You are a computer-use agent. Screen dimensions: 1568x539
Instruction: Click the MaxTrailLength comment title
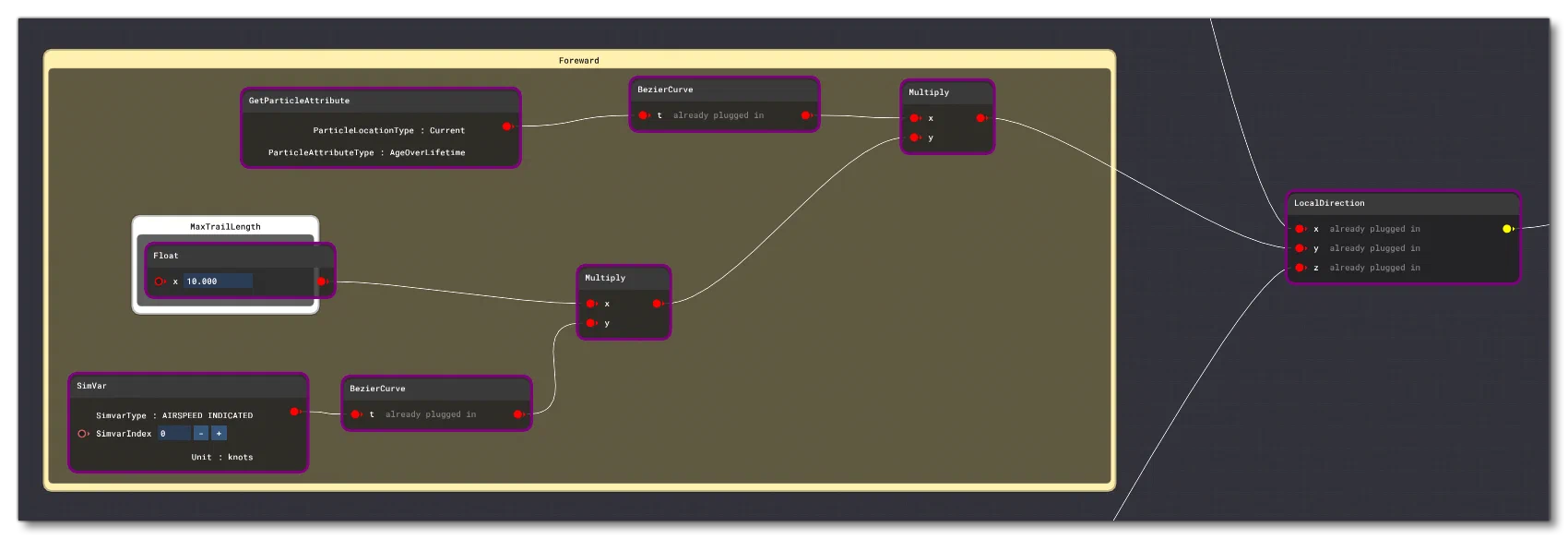click(x=225, y=227)
